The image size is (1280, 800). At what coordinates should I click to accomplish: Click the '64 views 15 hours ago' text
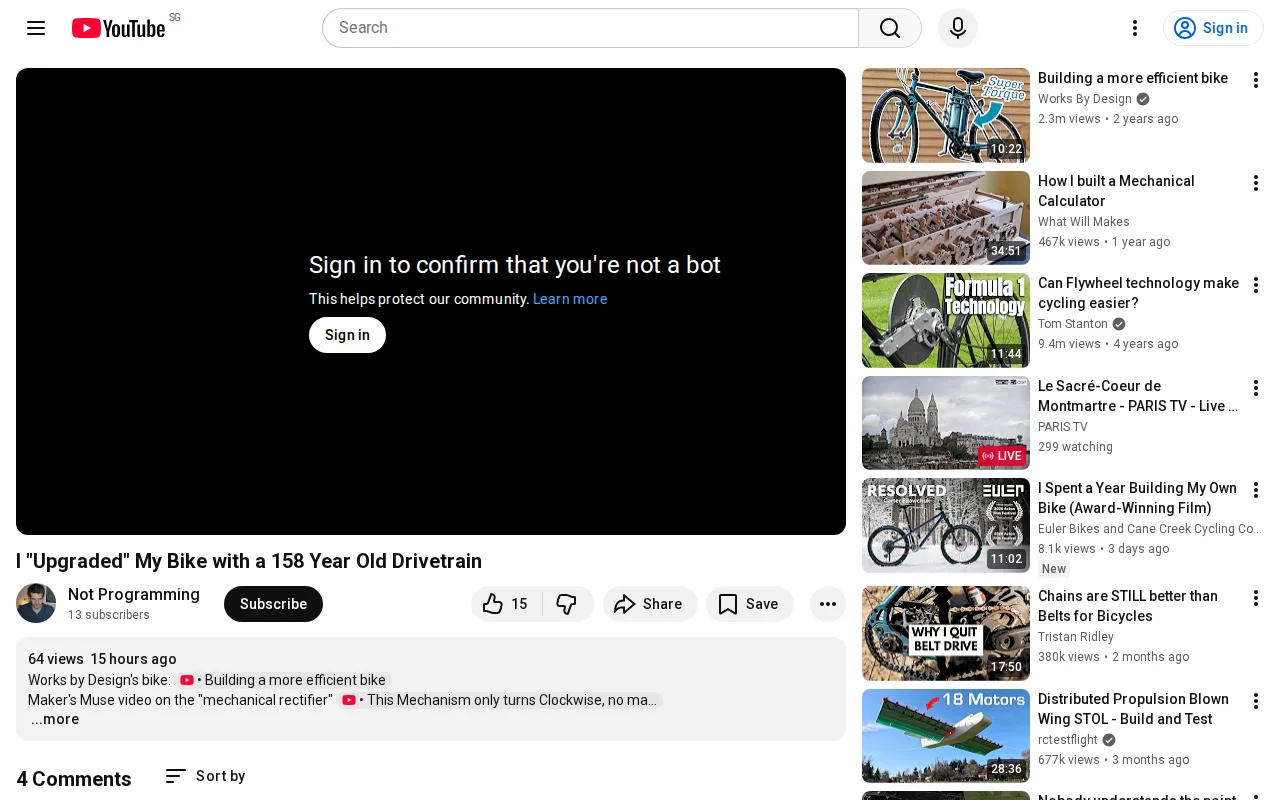click(x=102, y=659)
